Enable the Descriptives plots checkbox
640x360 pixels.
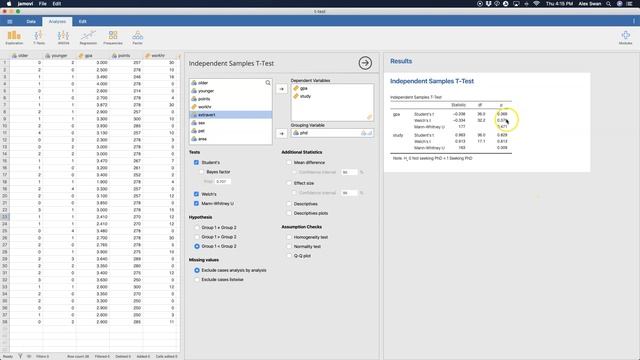(x=289, y=213)
